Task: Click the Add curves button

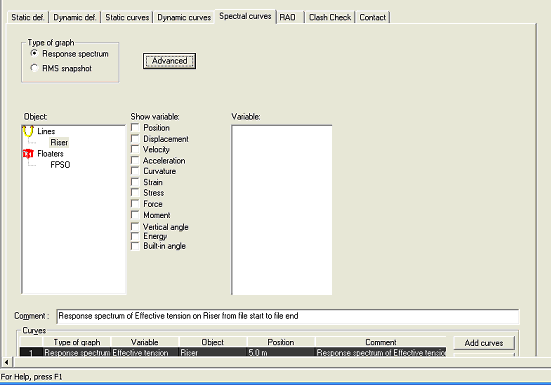Action: pos(484,343)
